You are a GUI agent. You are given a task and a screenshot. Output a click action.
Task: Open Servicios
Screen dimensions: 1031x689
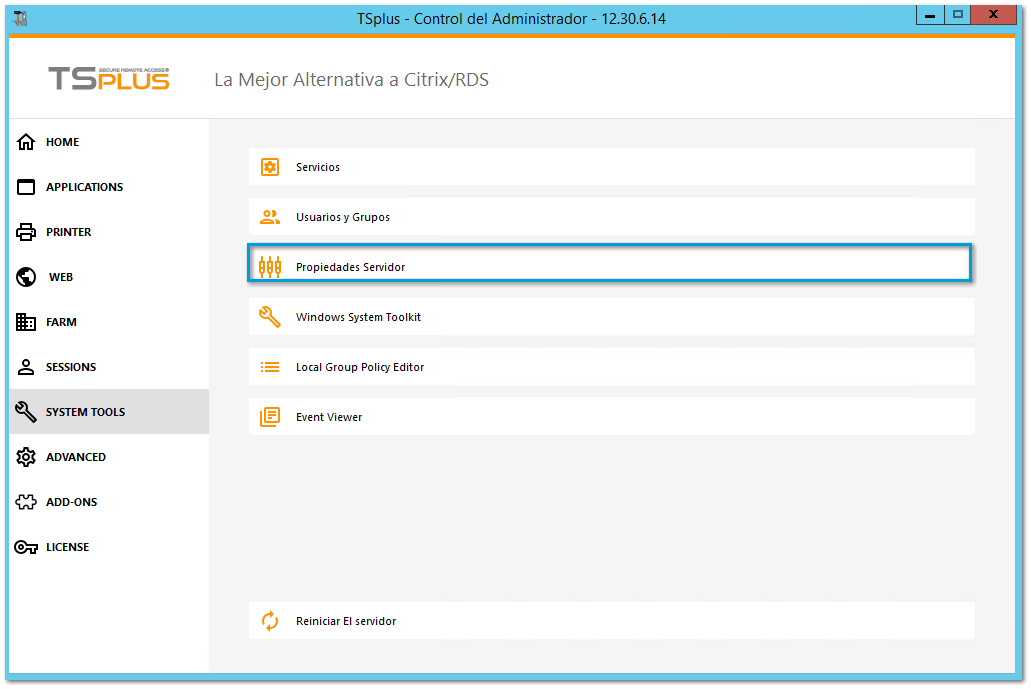611,167
